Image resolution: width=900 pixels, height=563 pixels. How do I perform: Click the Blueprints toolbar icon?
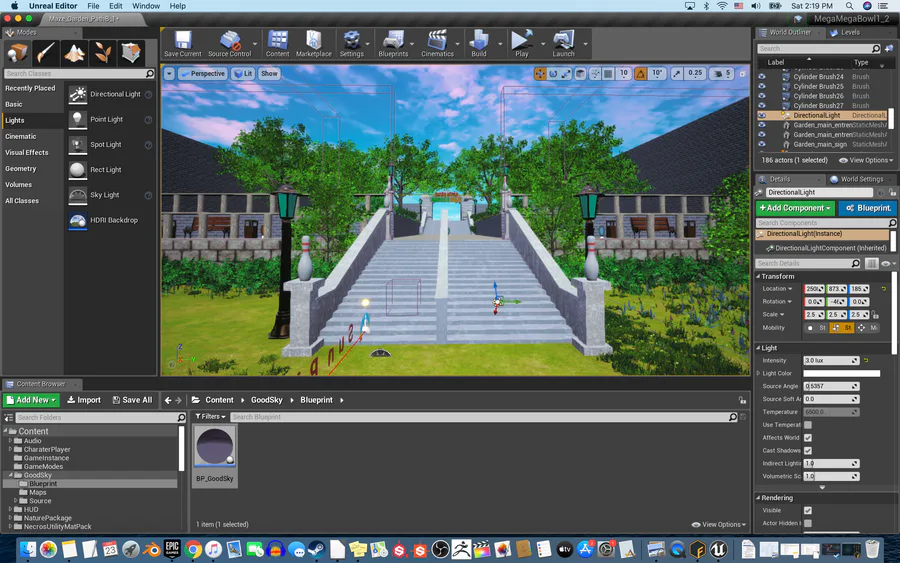pyautogui.click(x=393, y=43)
